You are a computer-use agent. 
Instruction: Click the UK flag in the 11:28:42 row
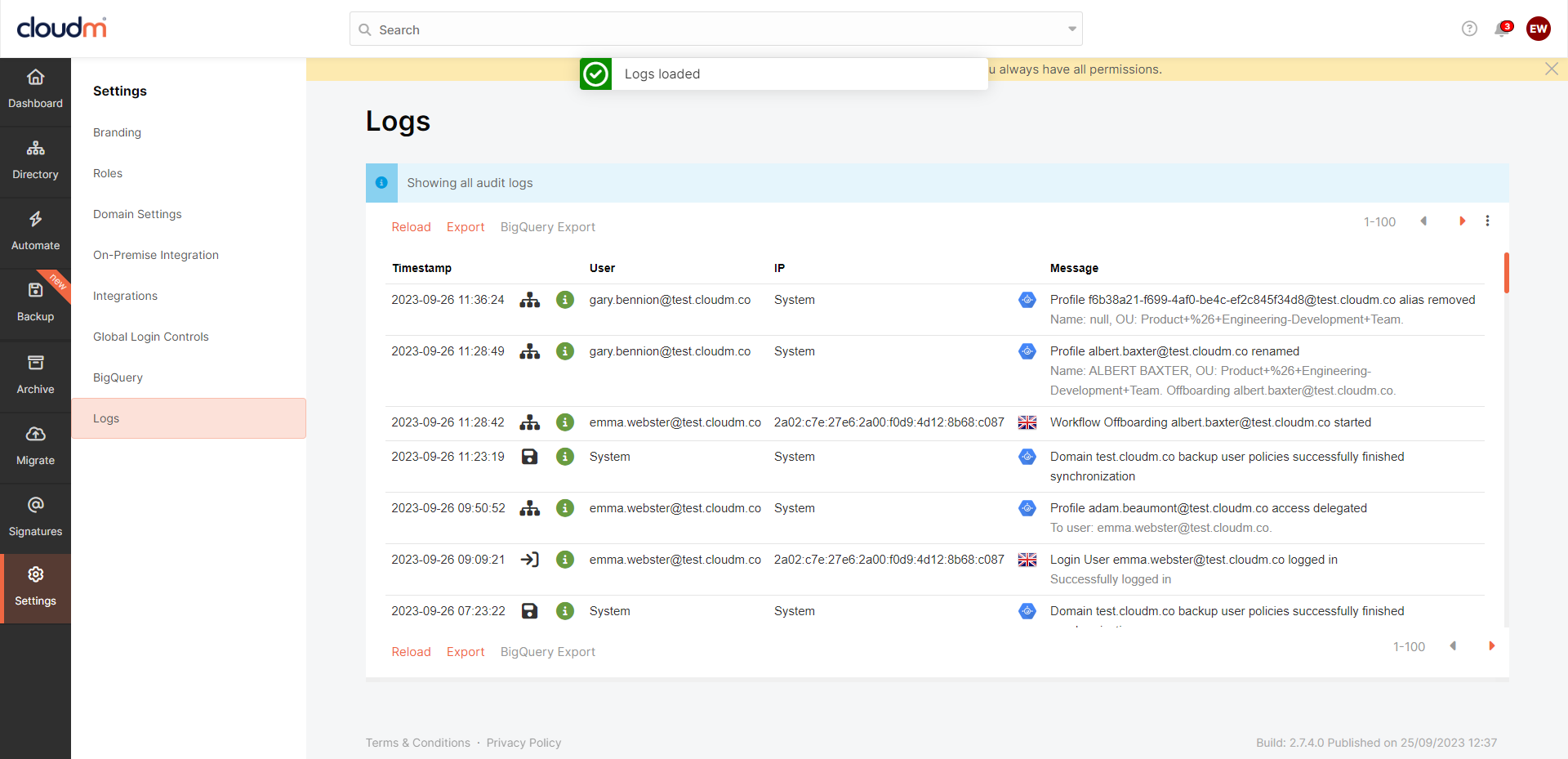pos(1027,422)
